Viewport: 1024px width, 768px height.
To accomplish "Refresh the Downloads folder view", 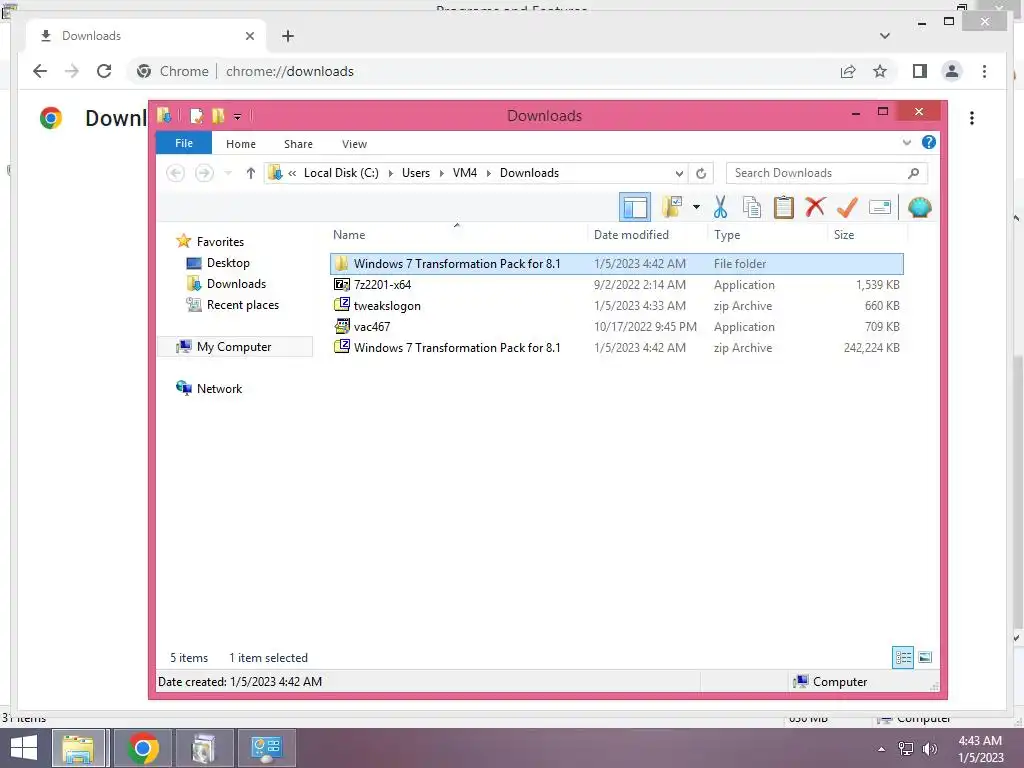I will click(701, 173).
